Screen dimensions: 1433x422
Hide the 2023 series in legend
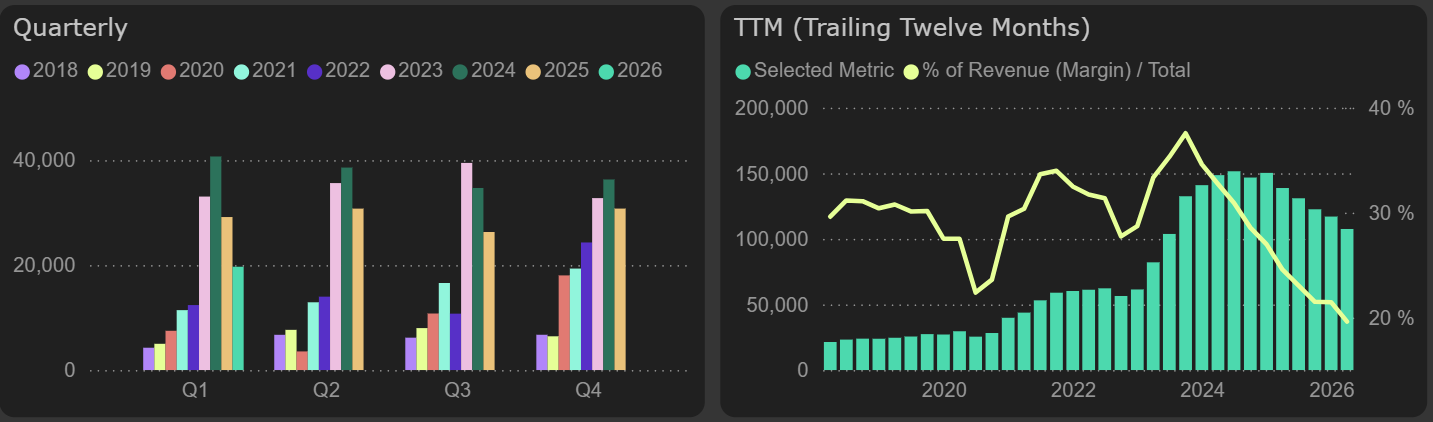pos(413,71)
